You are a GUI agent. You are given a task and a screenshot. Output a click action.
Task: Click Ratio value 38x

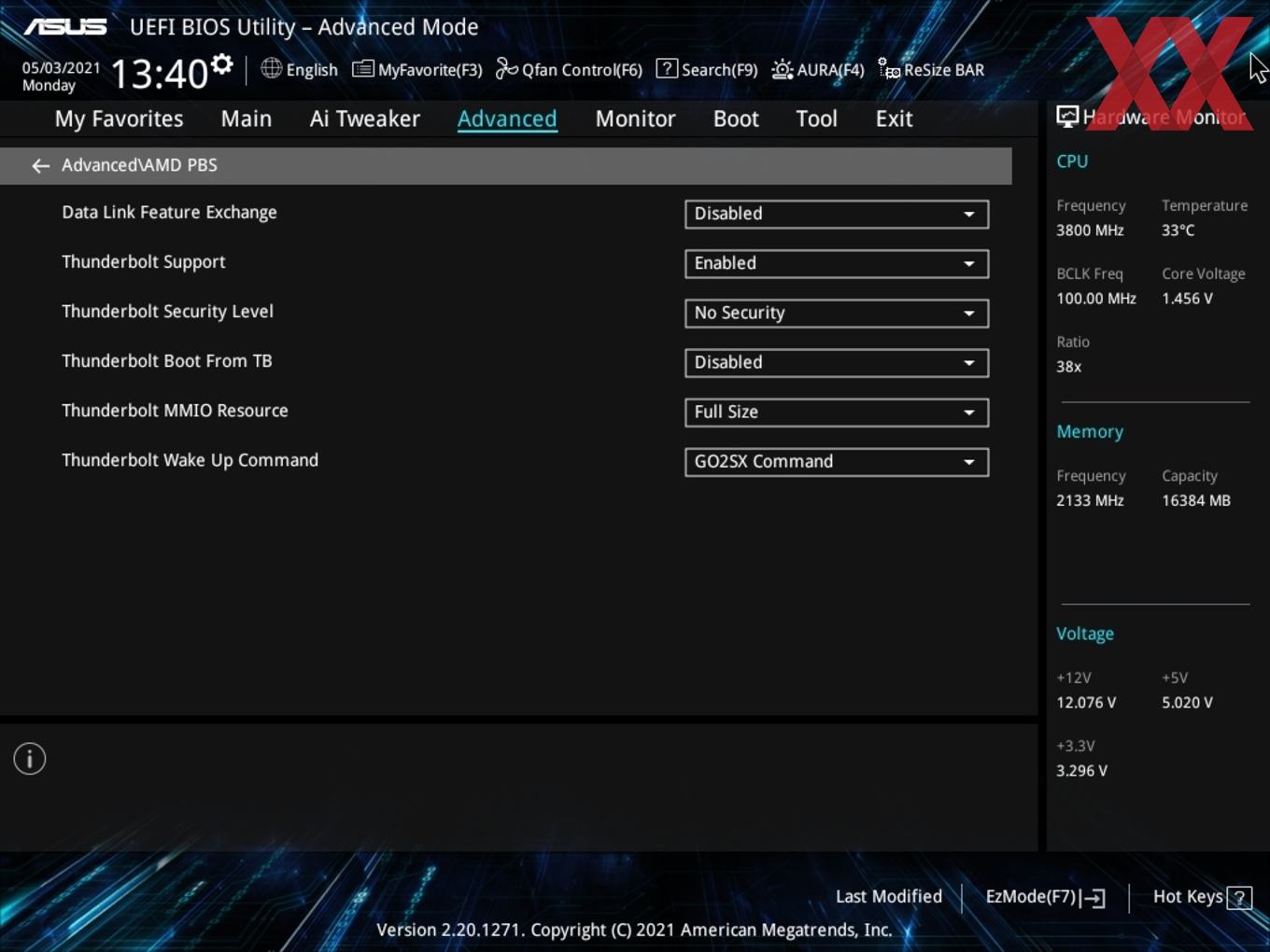point(1068,367)
